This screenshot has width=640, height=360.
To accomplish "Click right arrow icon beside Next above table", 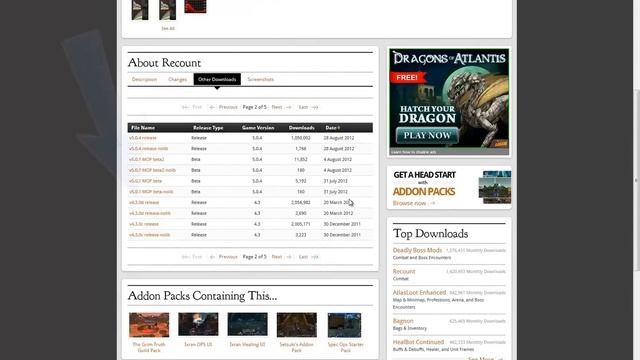I will click(289, 107).
